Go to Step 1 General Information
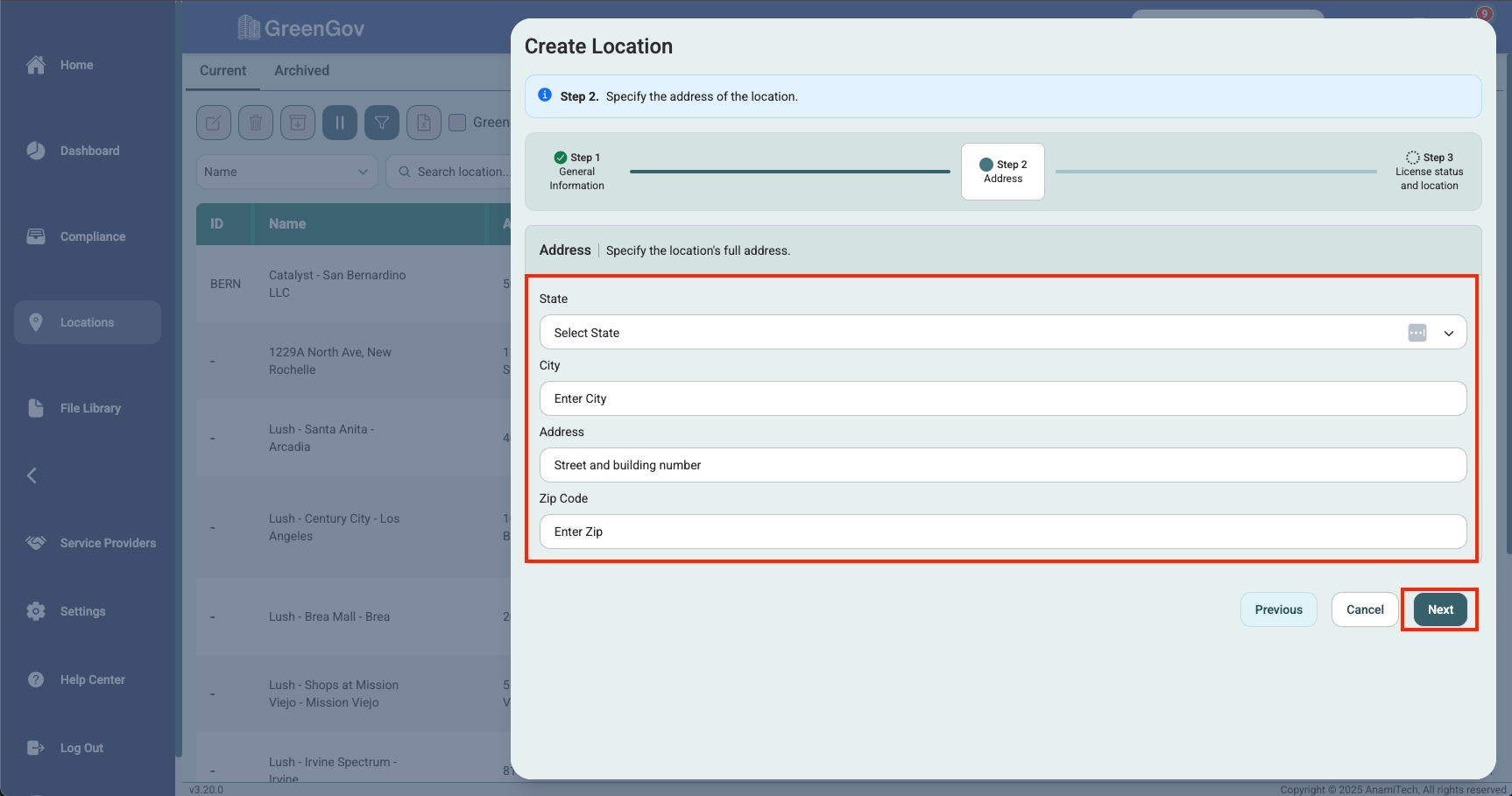 (x=576, y=172)
